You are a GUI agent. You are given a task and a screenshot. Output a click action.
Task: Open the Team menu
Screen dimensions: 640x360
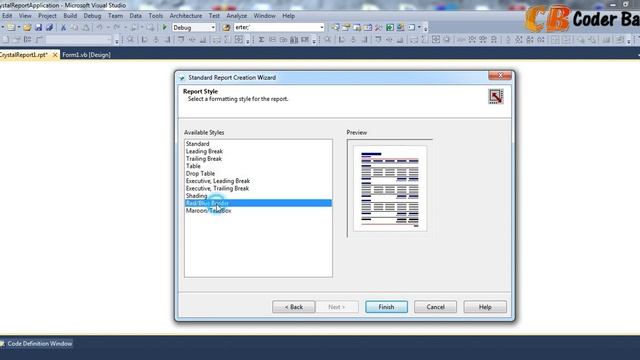coord(116,16)
